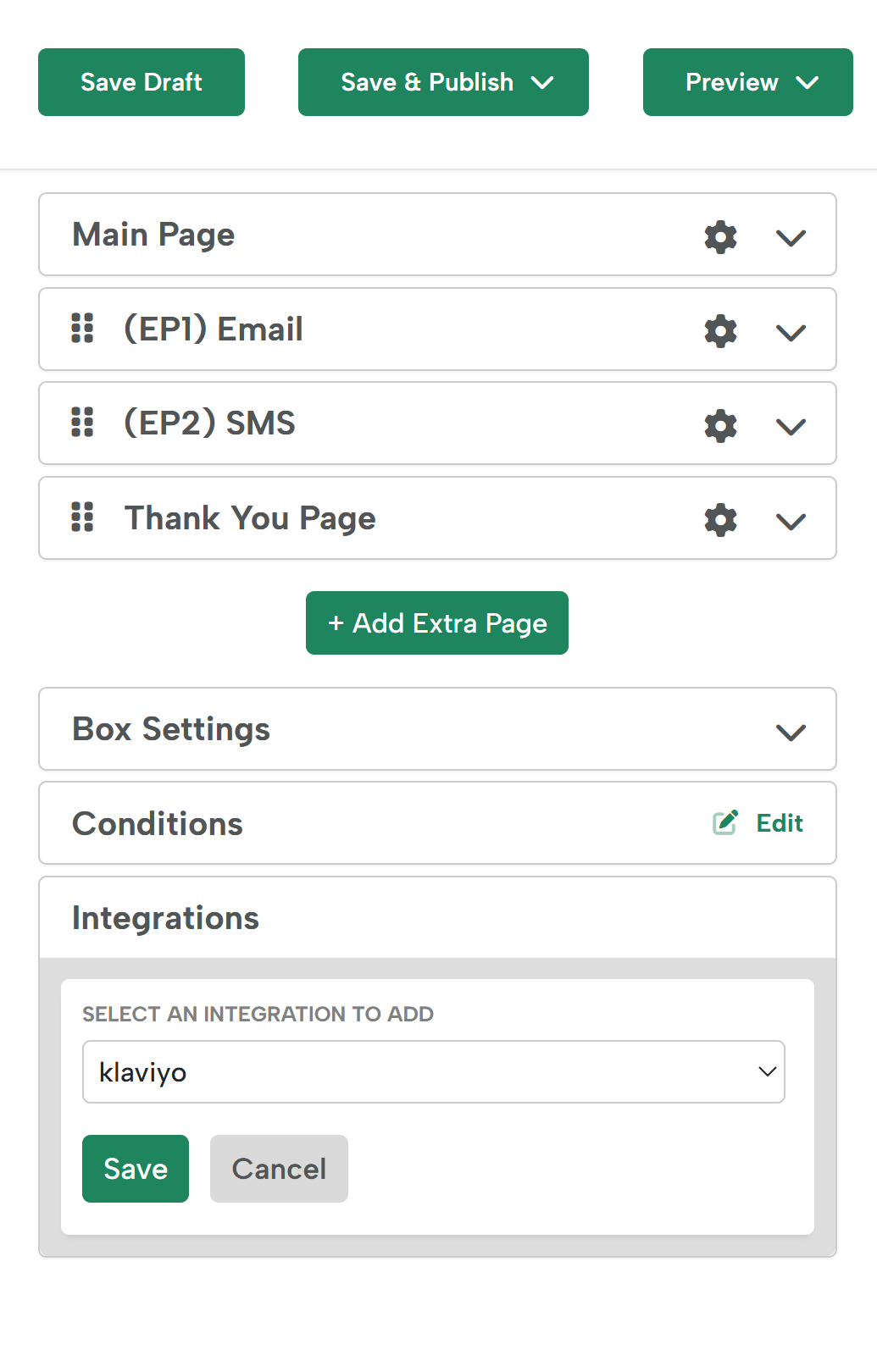This screenshot has height=1372, width=877.
Task: Expand the Box Settings panel
Action: click(437, 729)
